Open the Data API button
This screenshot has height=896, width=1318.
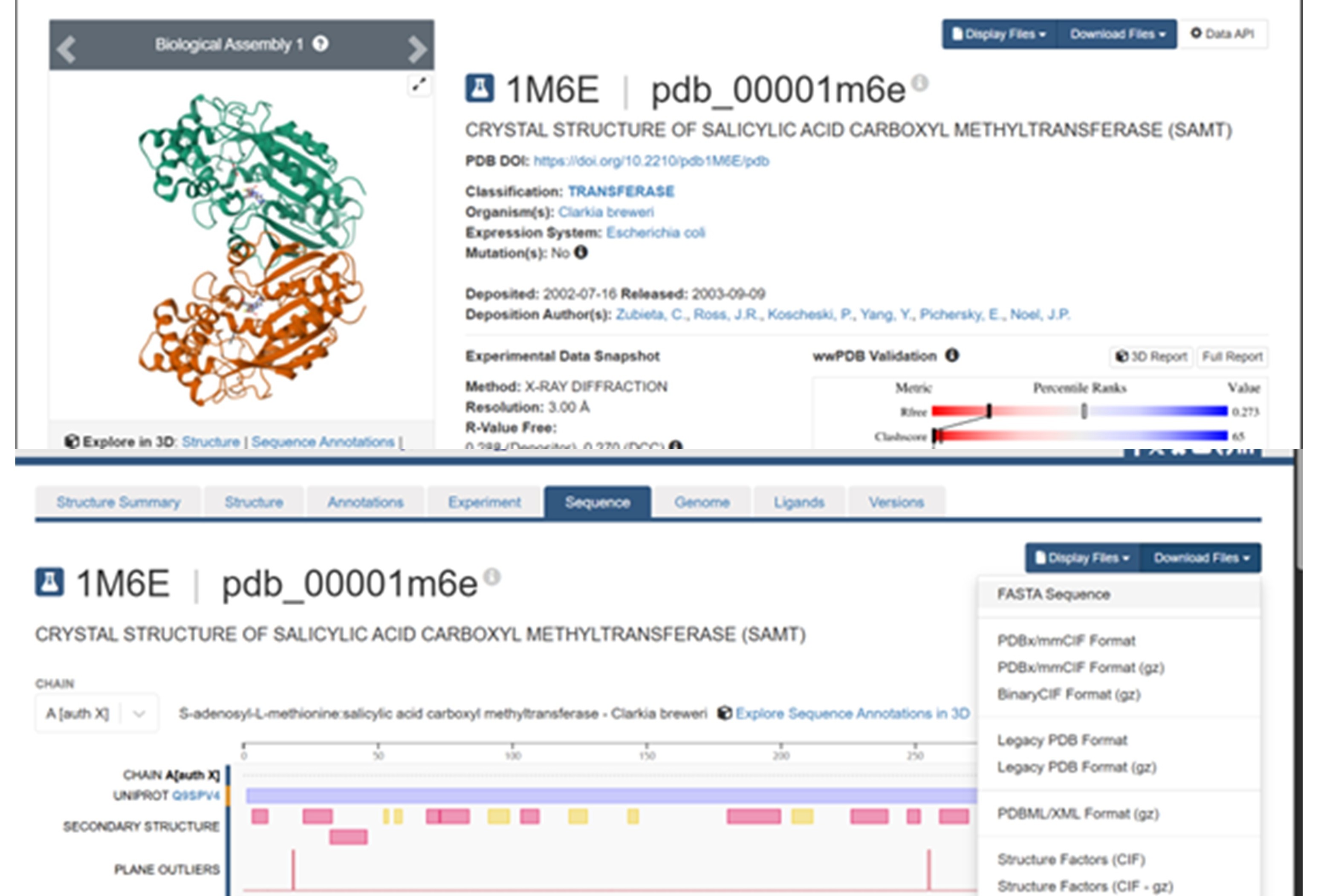tap(1223, 34)
